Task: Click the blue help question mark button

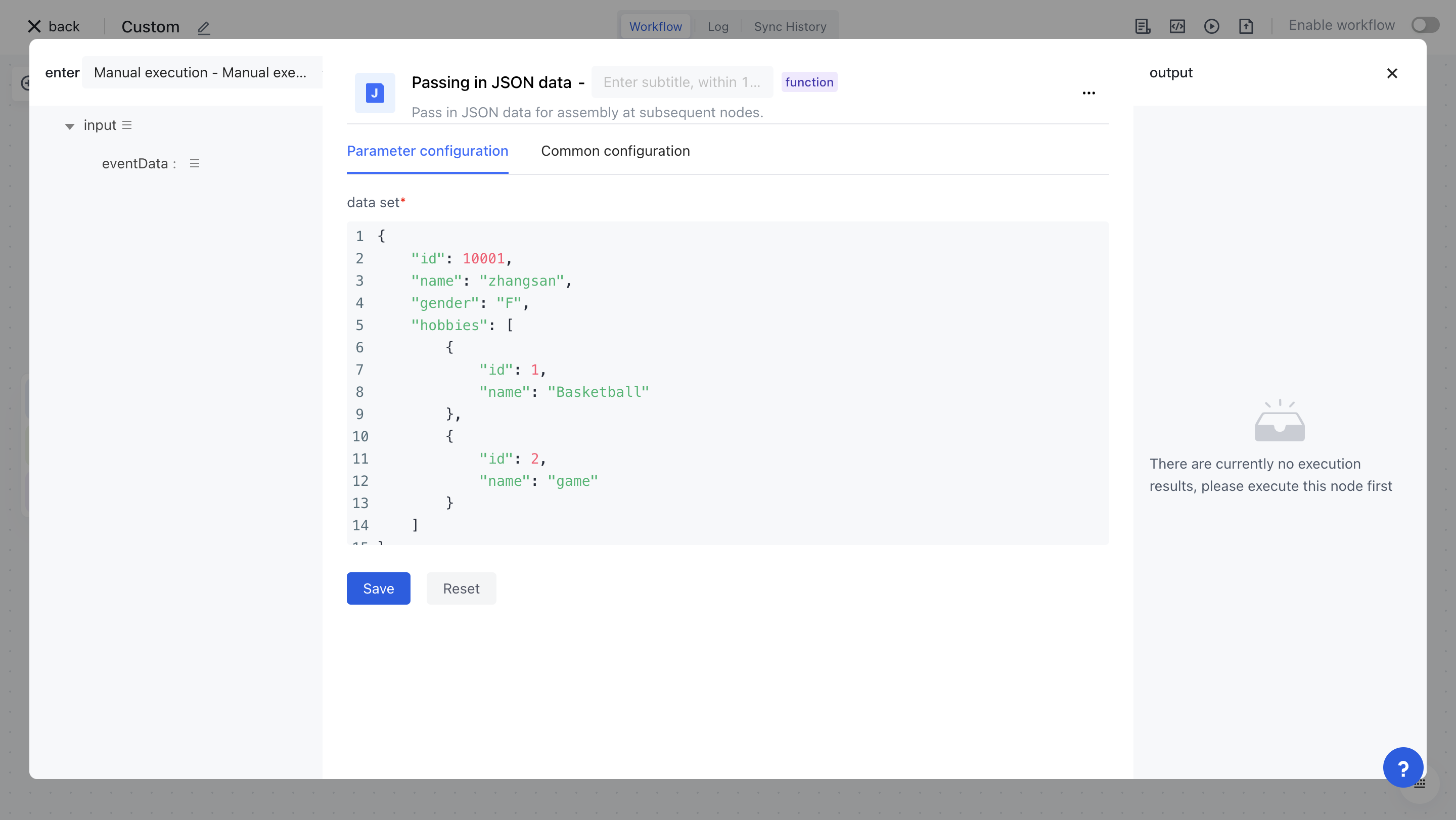Action: click(x=1402, y=767)
